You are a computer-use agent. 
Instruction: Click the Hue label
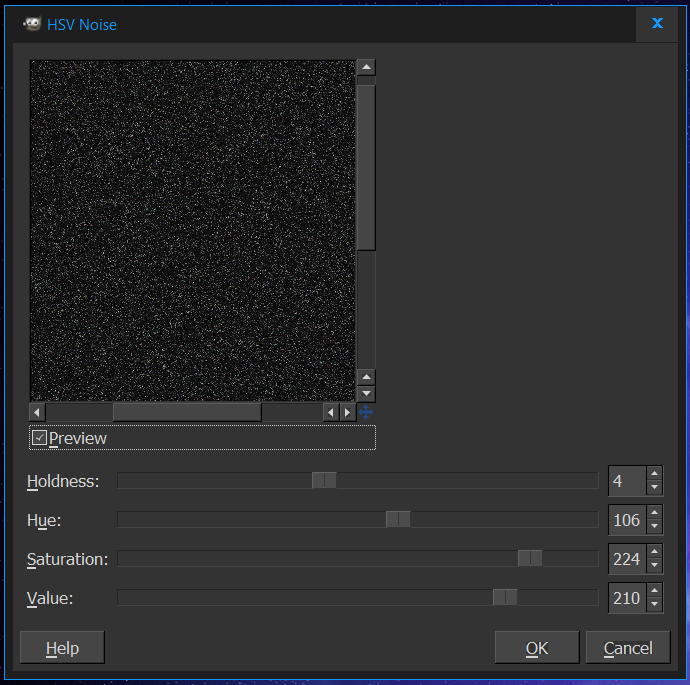click(44, 520)
